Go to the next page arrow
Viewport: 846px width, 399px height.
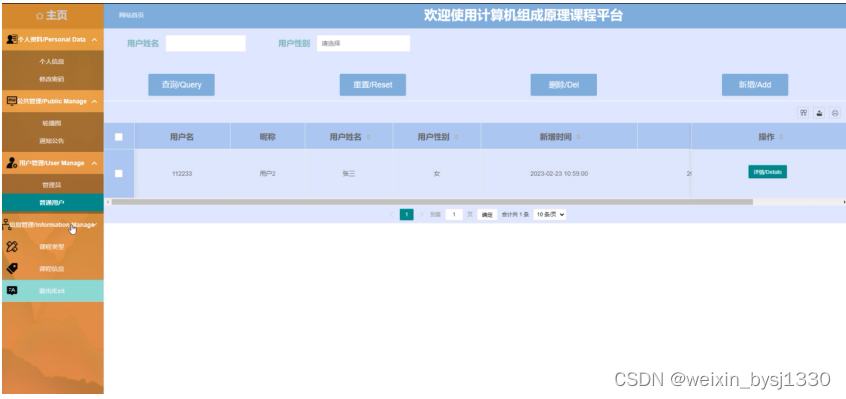tap(421, 215)
